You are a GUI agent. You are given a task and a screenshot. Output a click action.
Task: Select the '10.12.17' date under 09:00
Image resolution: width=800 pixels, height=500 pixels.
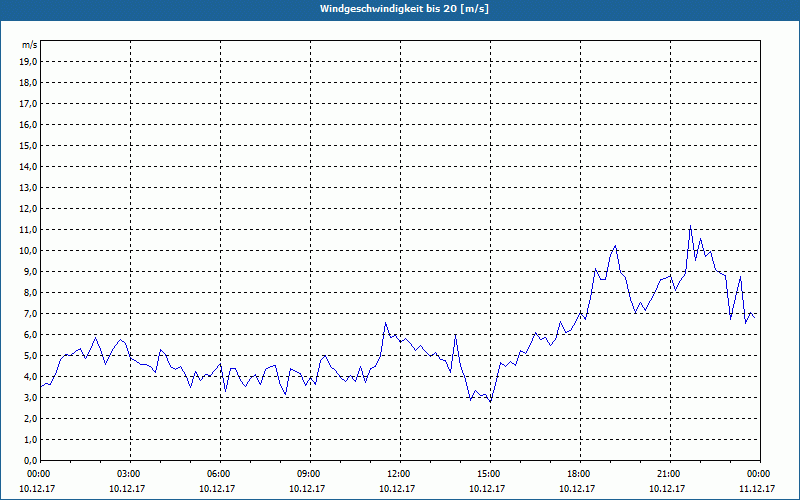pyautogui.click(x=307, y=488)
